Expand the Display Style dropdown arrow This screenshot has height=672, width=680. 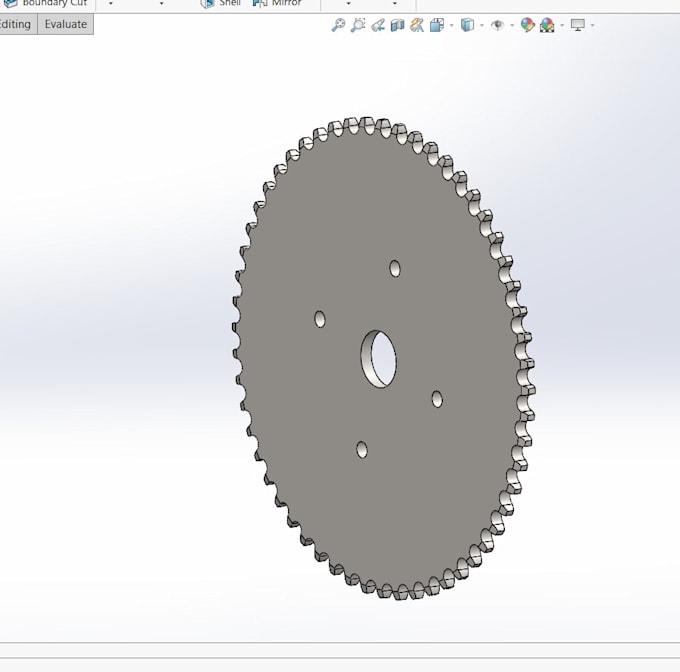point(482,26)
